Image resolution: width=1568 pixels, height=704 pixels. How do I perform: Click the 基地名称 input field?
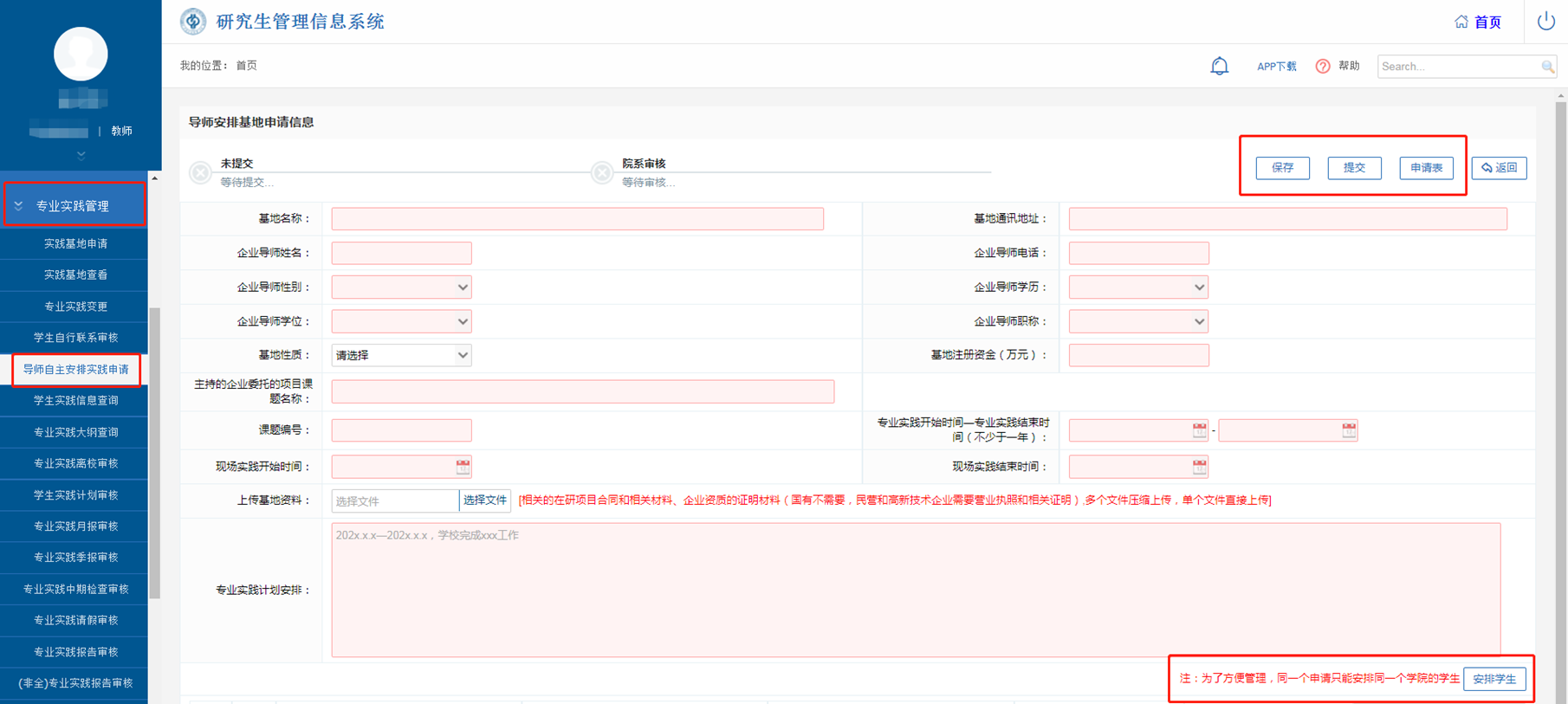click(577, 219)
